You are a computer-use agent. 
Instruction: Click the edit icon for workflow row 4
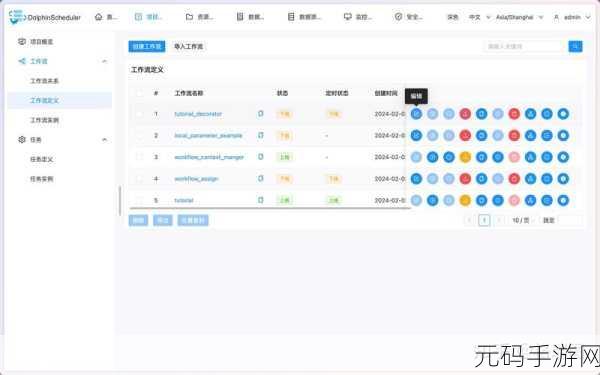[x=416, y=179]
